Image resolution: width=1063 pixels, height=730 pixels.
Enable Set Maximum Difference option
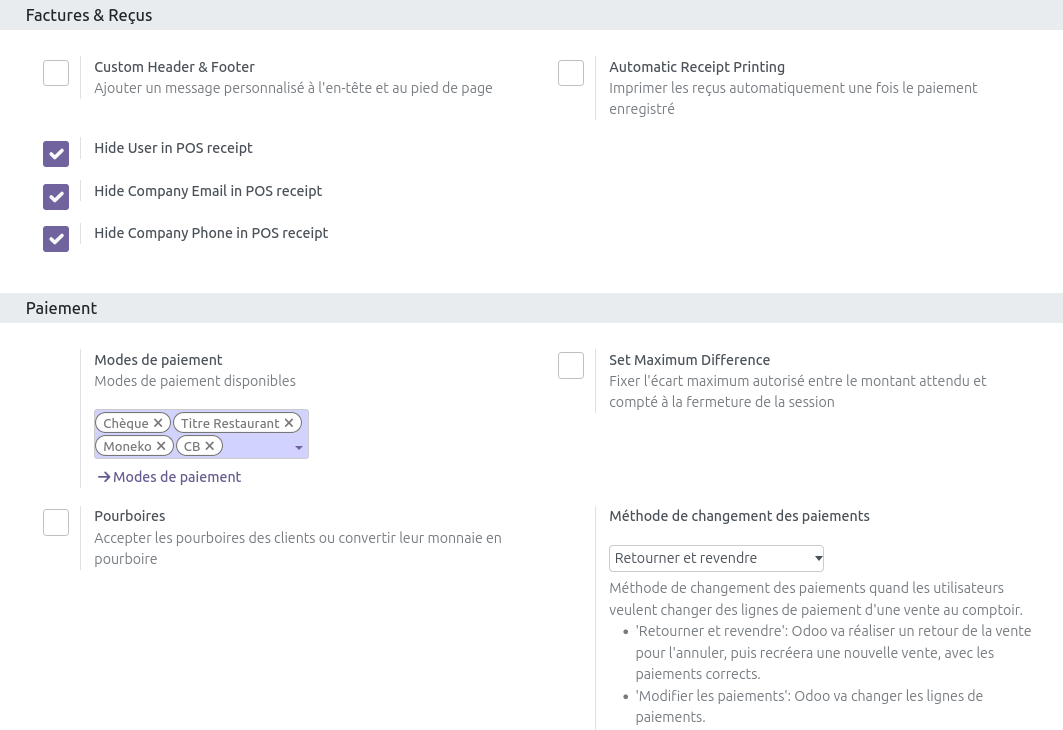click(571, 366)
